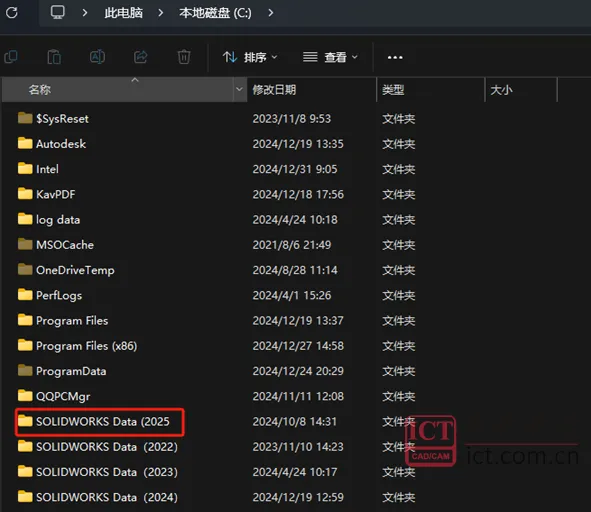The width and height of the screenshot is (591, 512).
Task: Click the KavPDF folder icon
Action: tap(25, 194)
